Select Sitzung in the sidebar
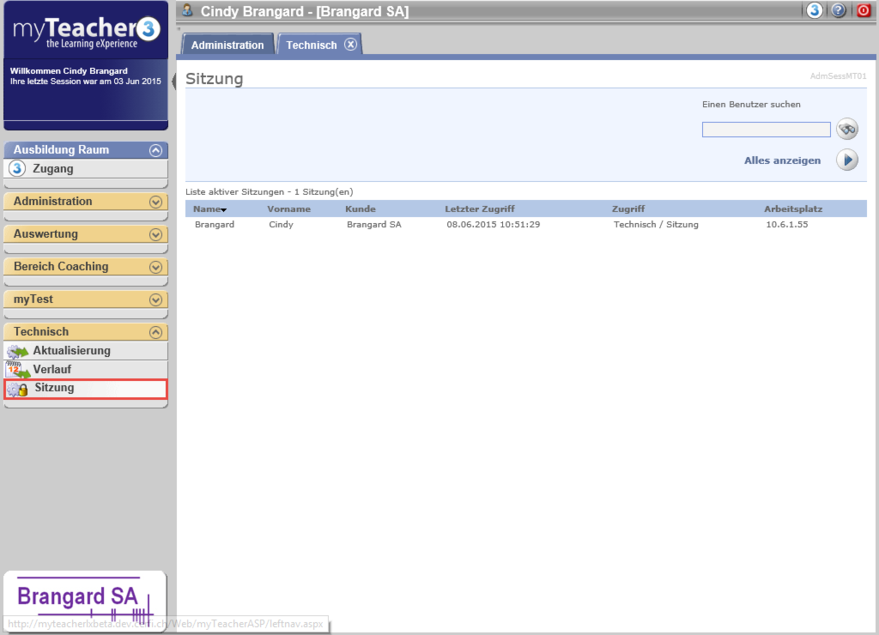879x635 pixels. click(x=54, y=388)
